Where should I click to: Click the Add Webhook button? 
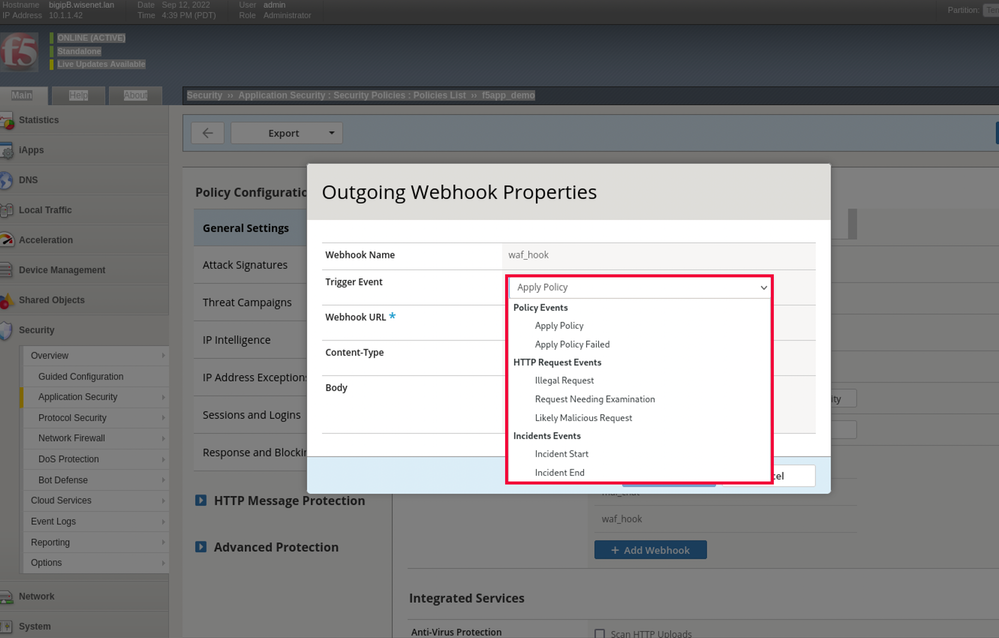point(650,550)
